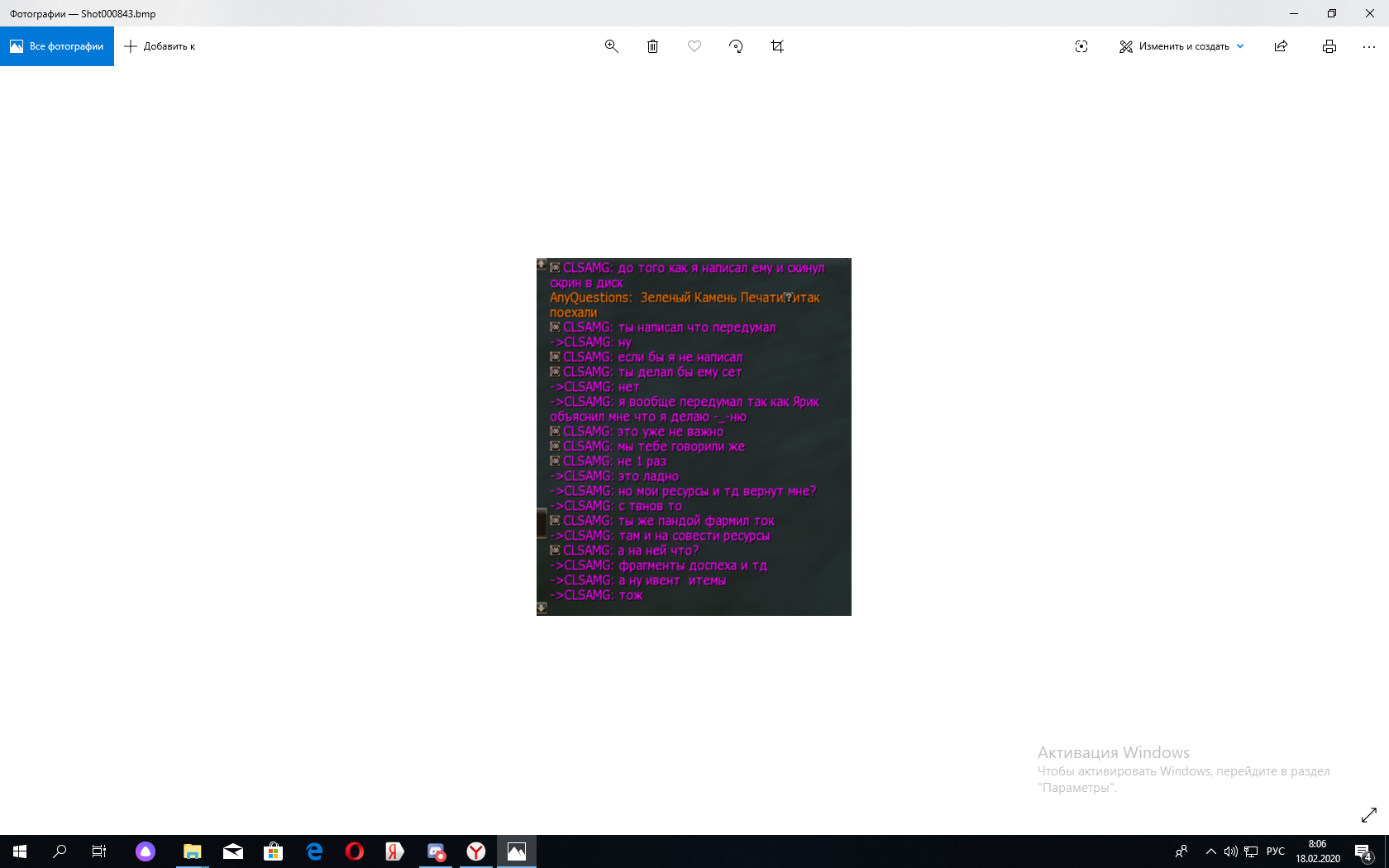Open Opera browser from taskbar

coord(355,851)
